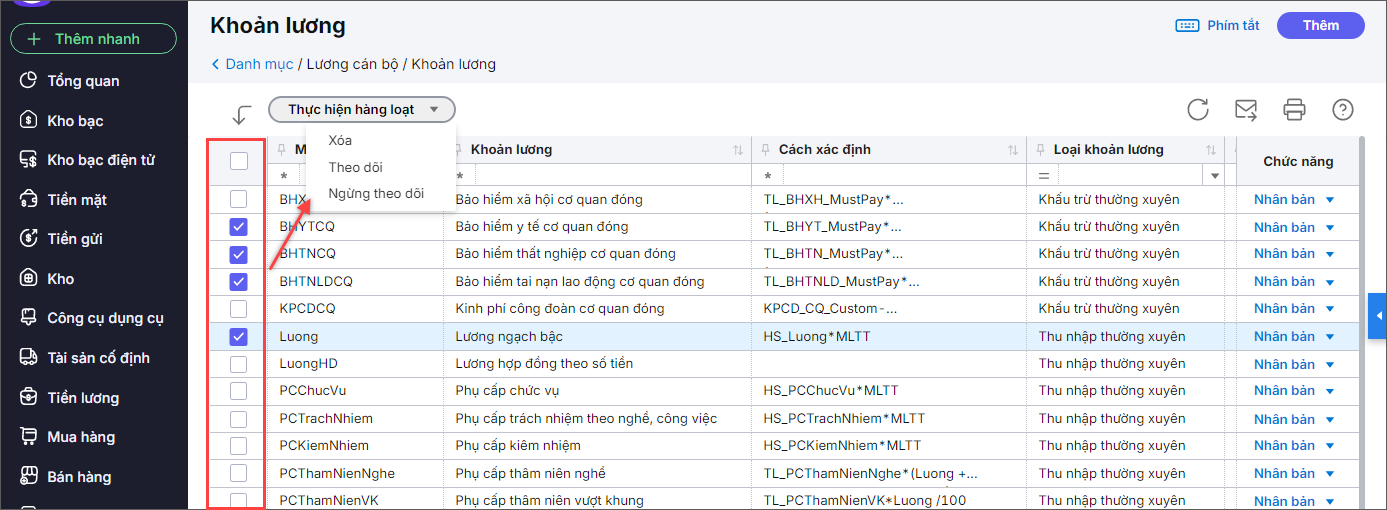Go back via Danh mục breadcrumb link
Image resolution: width=1387 pixels, height=510 pixels.
point(259,64)
